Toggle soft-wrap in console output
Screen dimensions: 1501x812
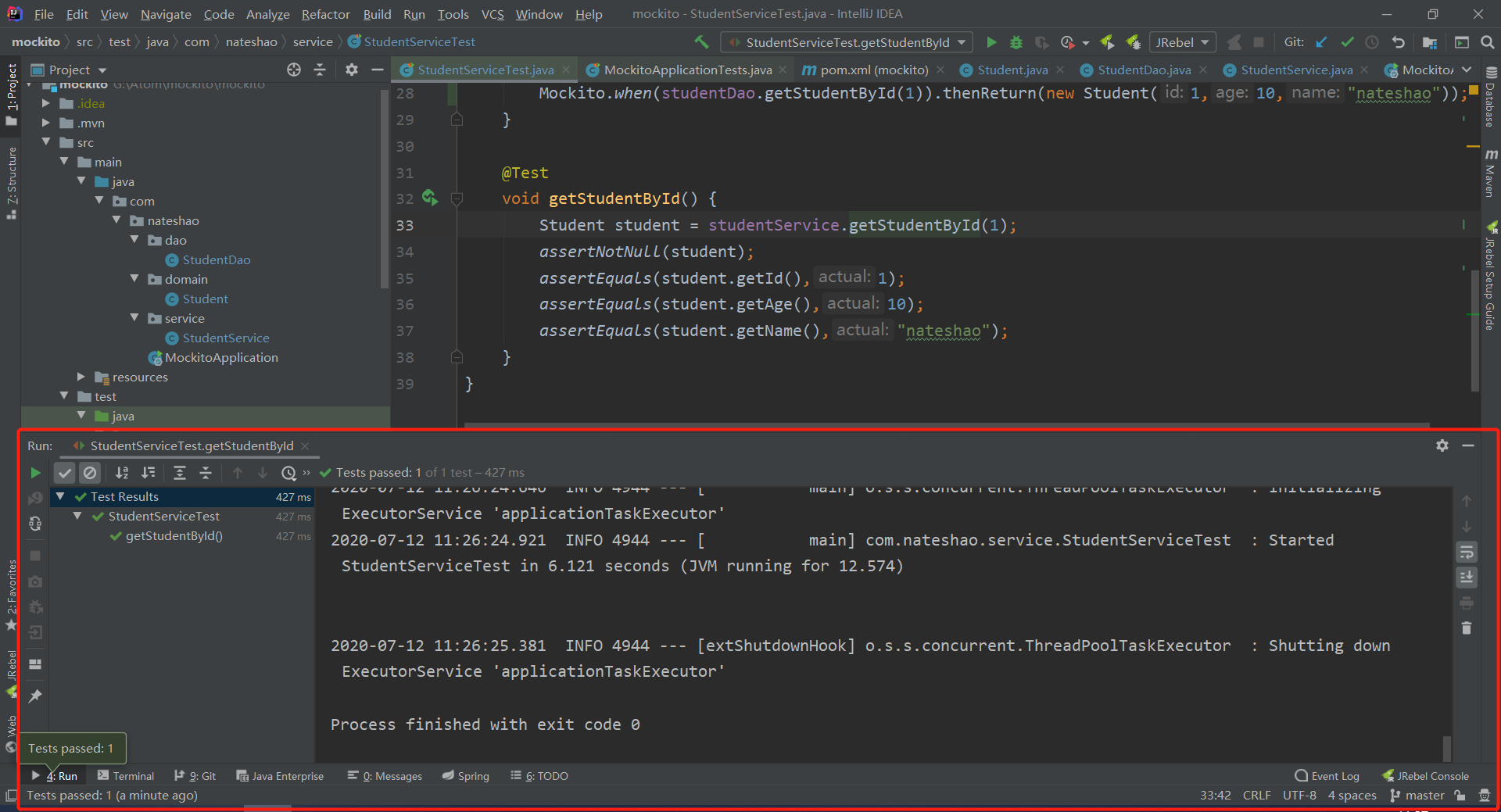point(1467,553)
